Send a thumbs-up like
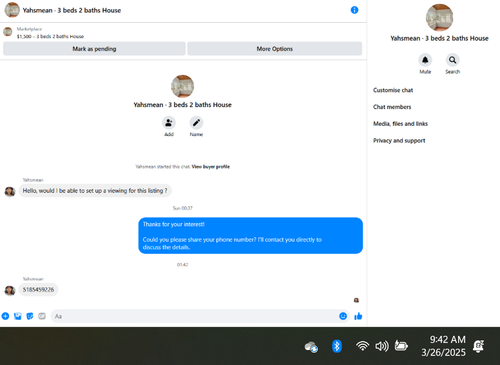The height and width of the screenshot is (365, 500). coord(358,316)
